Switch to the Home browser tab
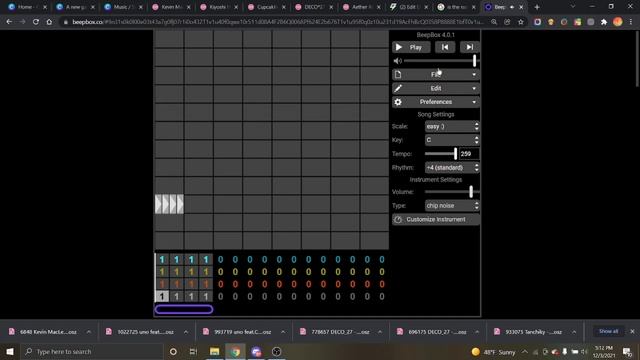640x360 pixels. (27, 7)
